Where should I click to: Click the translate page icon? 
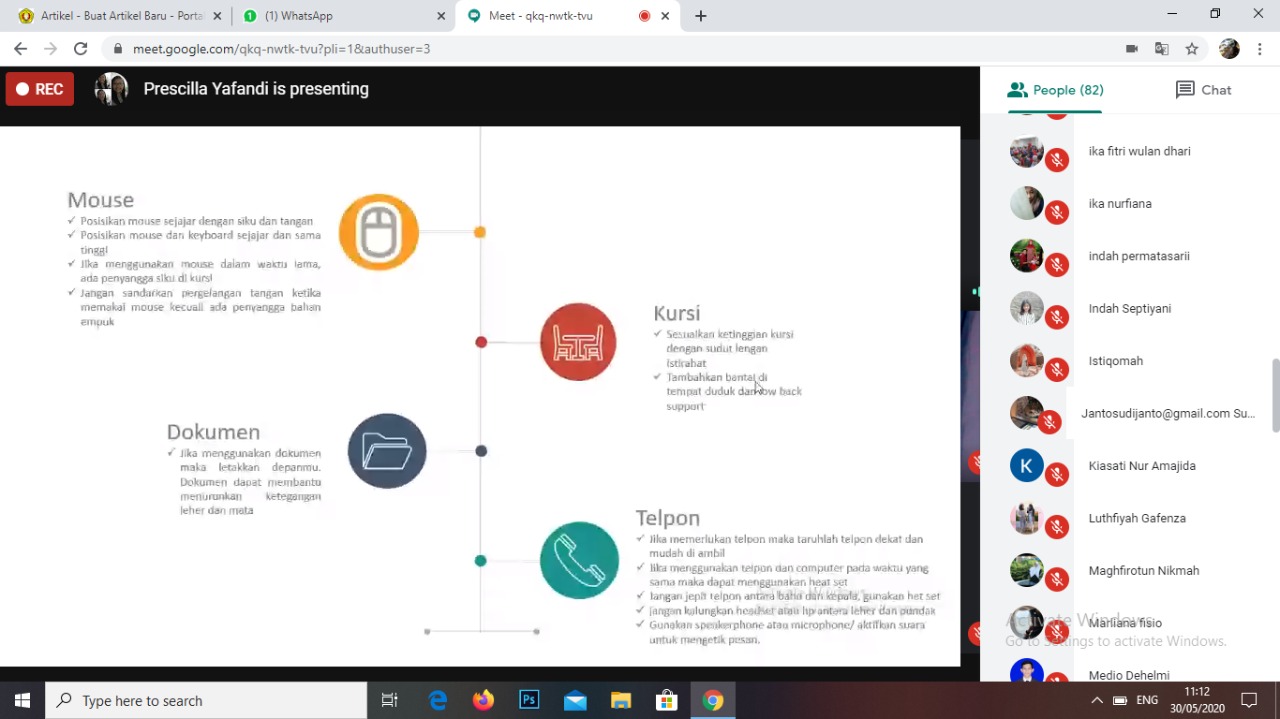[1161, 49]
